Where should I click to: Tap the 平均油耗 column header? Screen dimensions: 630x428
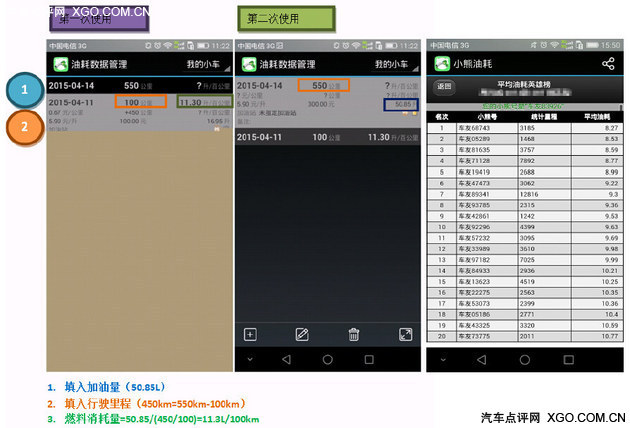click(597, 117)
